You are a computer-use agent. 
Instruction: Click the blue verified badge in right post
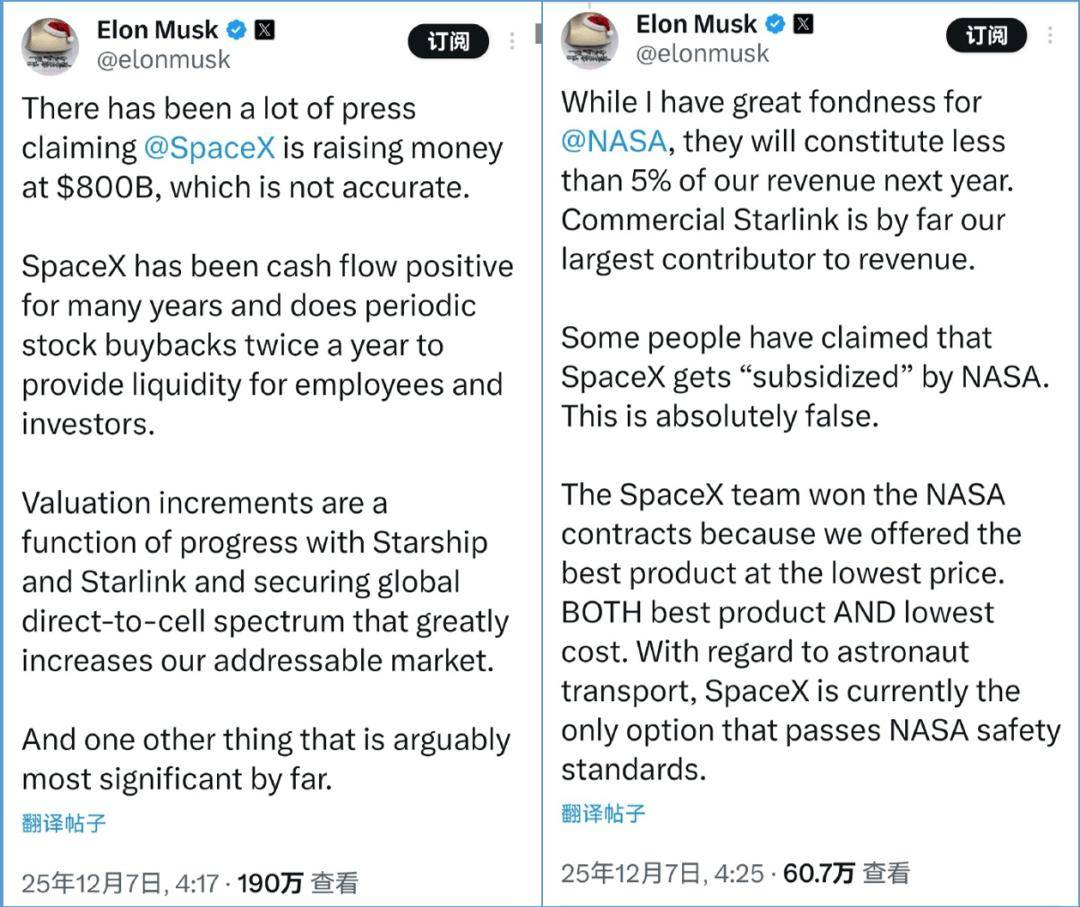click(x=775, y=23)
